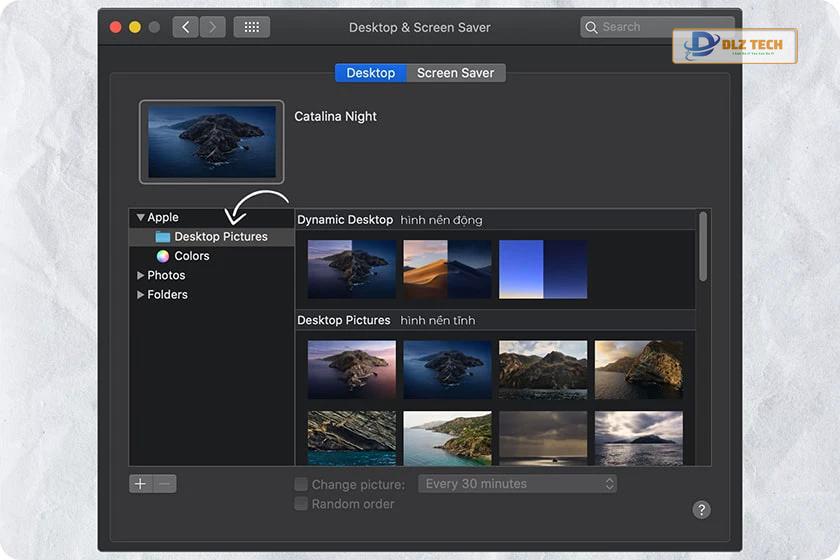Switch to the Desktop tab

click(x=371, y=73)
